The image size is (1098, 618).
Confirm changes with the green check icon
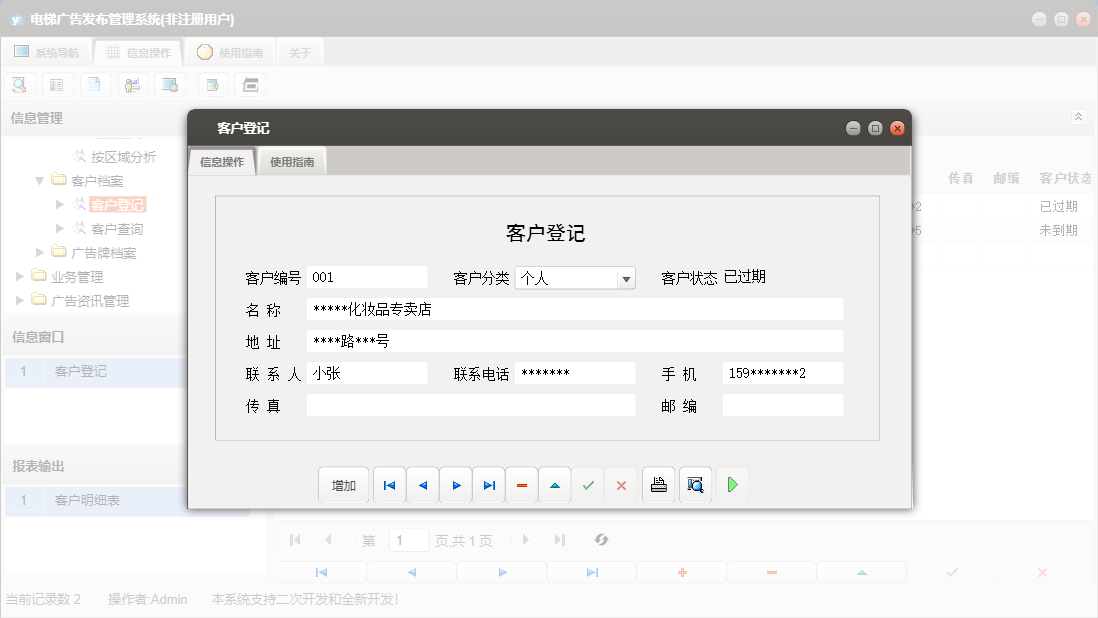[x=588, y=484]
